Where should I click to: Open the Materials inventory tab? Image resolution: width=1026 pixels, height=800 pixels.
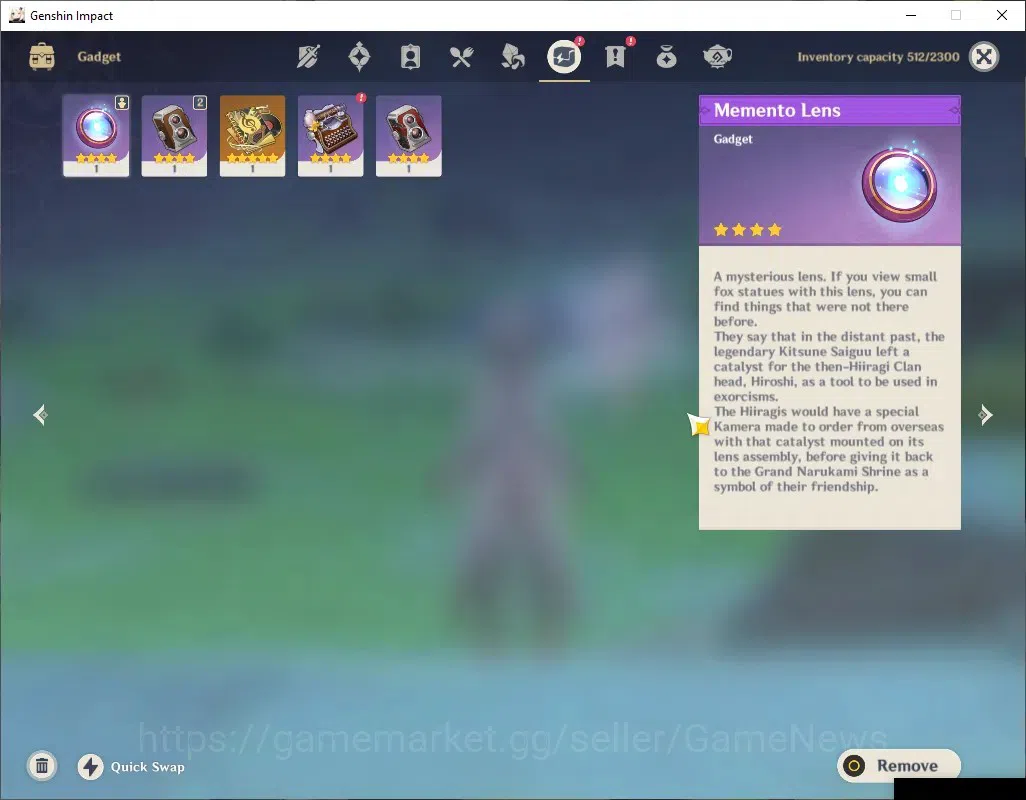pyautogui.click(x=512, y=57)
